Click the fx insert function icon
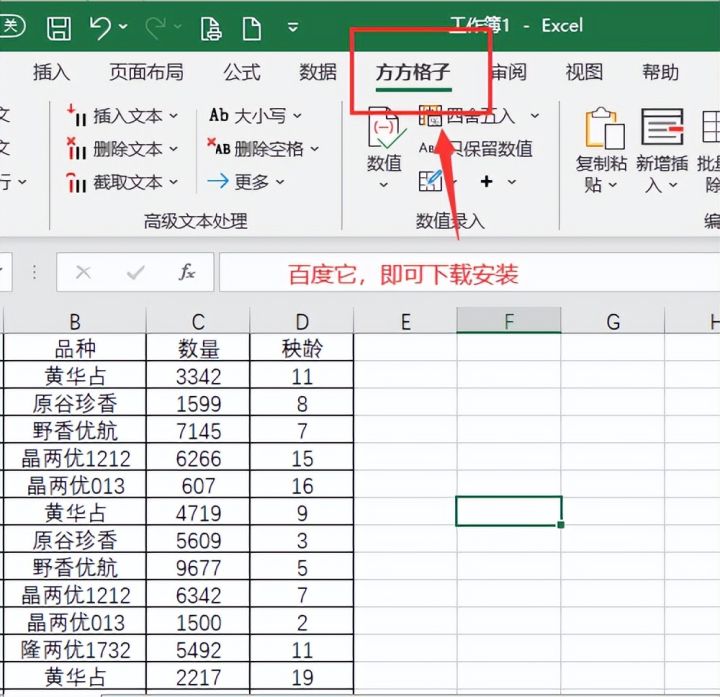 click(x=186, y=272)
